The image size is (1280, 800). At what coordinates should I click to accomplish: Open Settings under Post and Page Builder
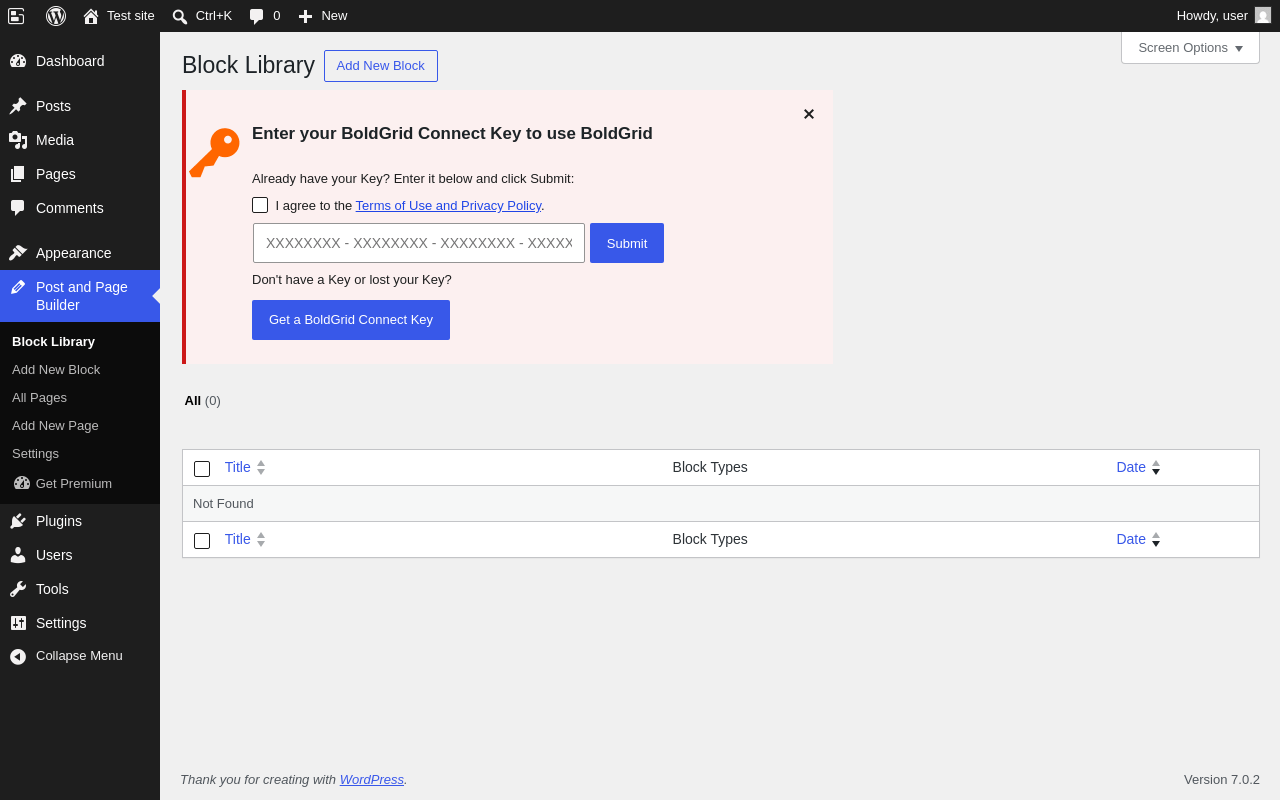[x=35, y=453]
